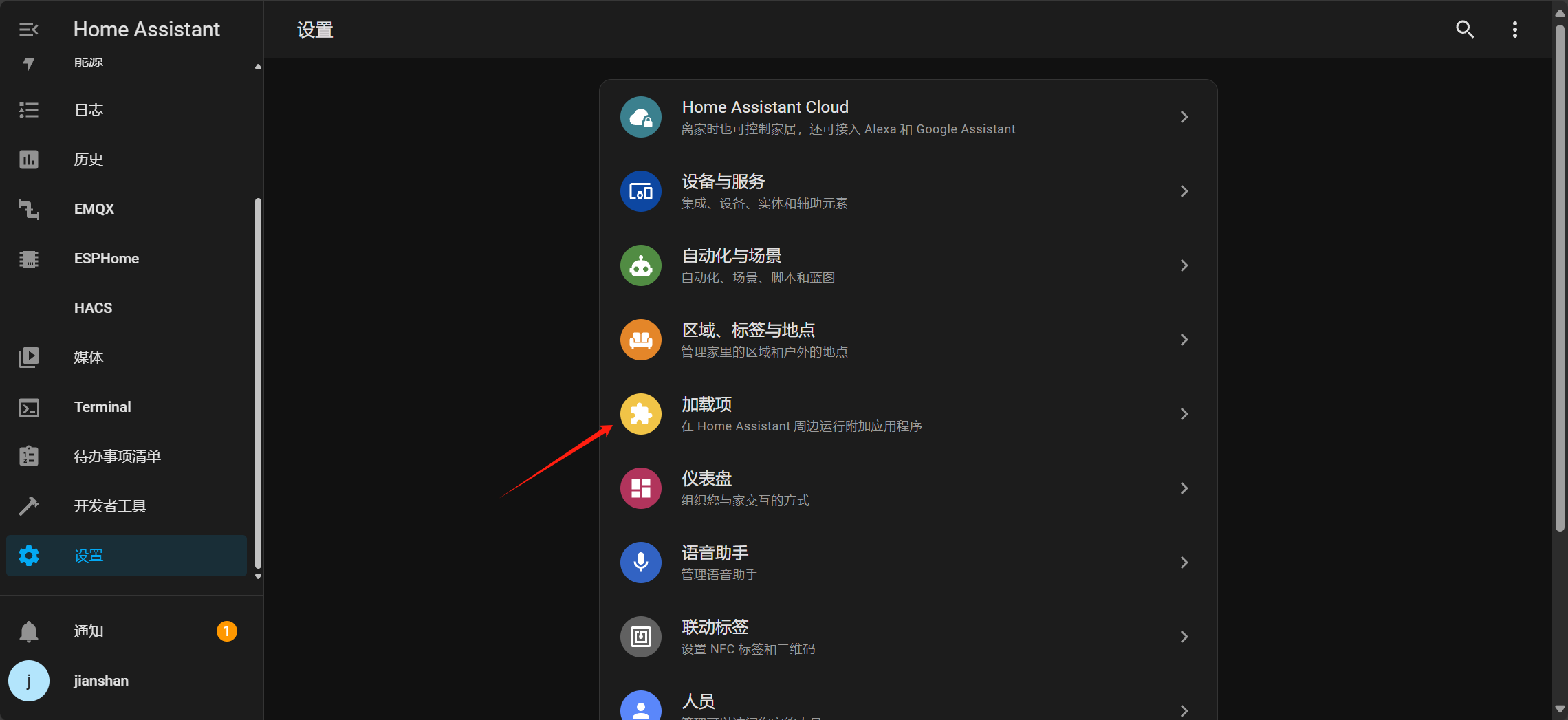The image size is (1568, 720).
Task: Expand the 自动化与场景 row chevron
Action: [1184, 265]
